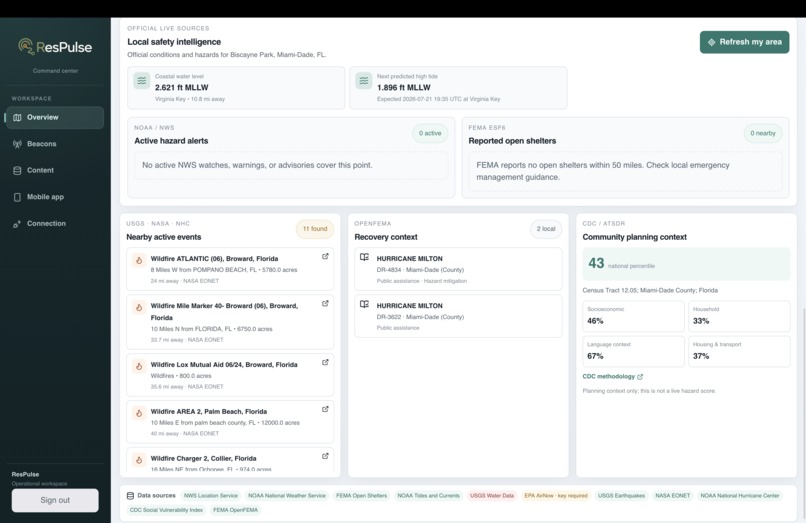Click the Socioeconomic 46% tile

click(633, 316)
